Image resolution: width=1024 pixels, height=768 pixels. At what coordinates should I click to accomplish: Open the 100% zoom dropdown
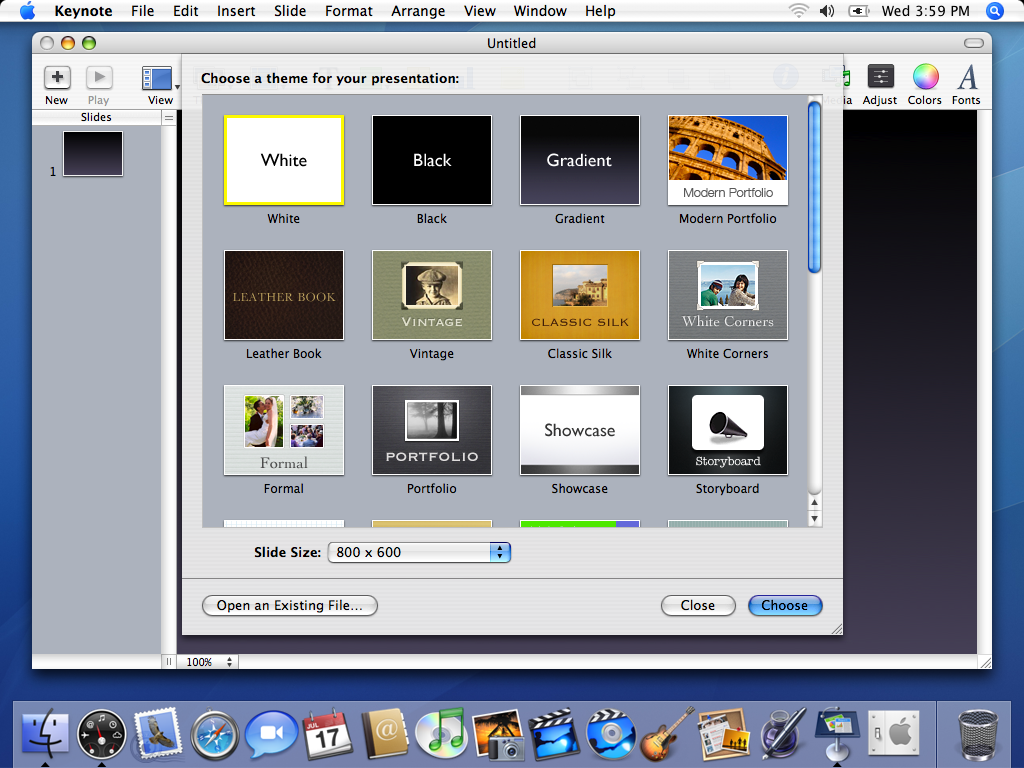208,662
